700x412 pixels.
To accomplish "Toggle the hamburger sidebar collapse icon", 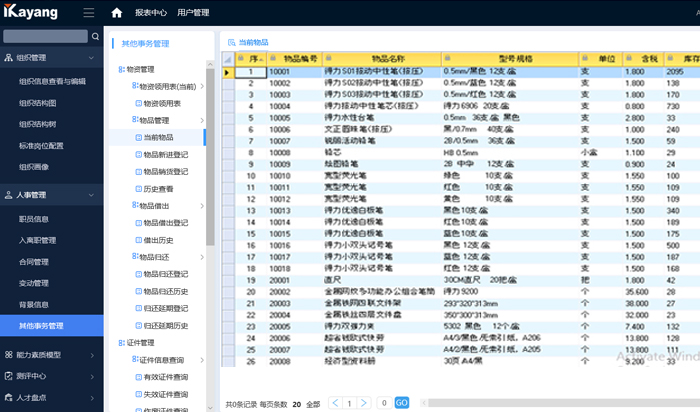I will tap(89, 13).
